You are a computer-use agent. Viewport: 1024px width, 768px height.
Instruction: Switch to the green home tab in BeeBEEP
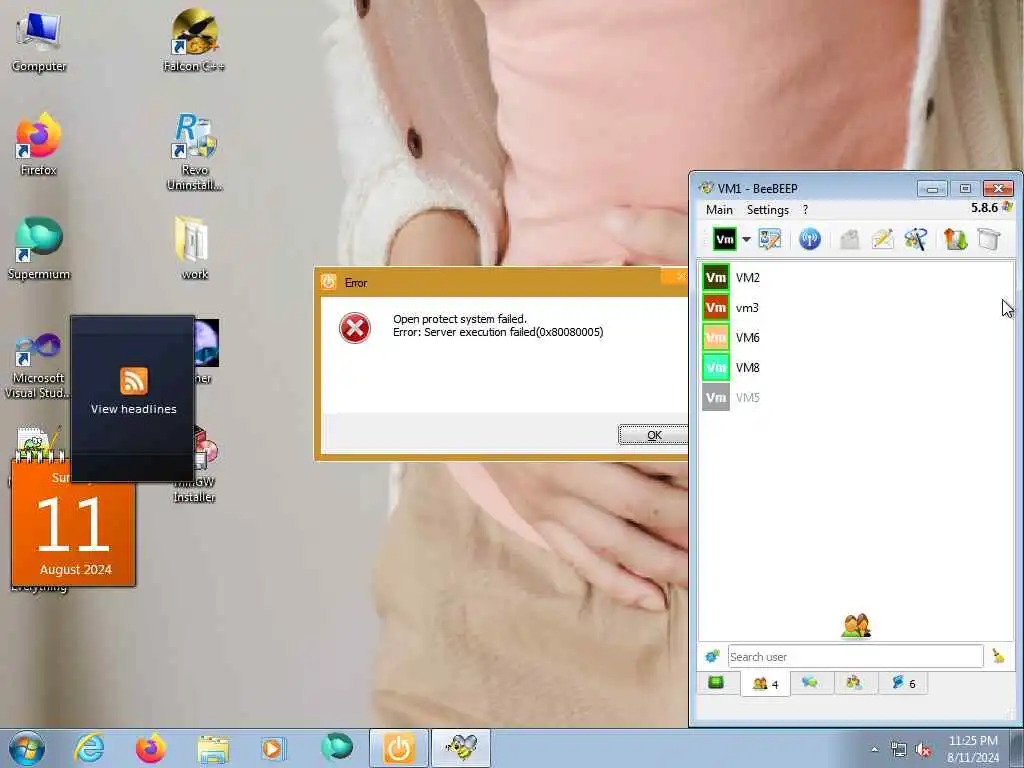pos(716,683)
